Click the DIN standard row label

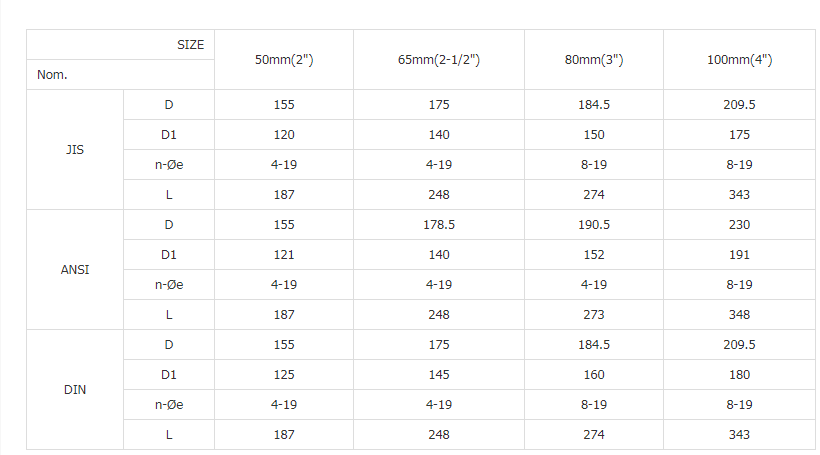[75, 390]
